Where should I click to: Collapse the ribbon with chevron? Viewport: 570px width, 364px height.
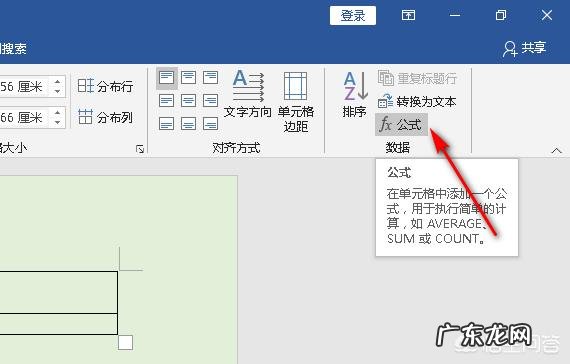click(557, 150)
